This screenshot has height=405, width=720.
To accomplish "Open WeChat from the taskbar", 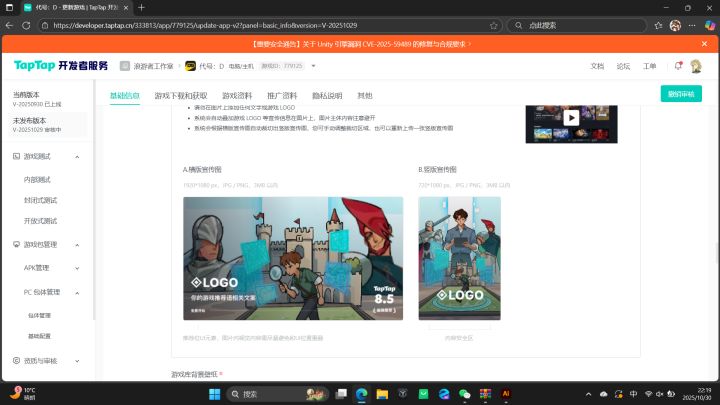I will click(465, 394).
